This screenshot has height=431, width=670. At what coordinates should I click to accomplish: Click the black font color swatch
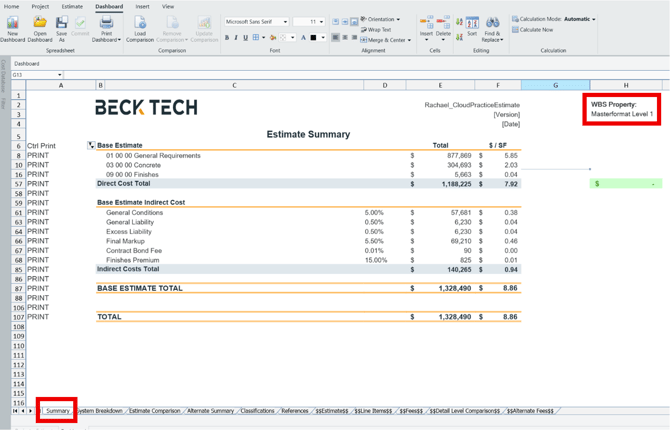click(313, 38)
